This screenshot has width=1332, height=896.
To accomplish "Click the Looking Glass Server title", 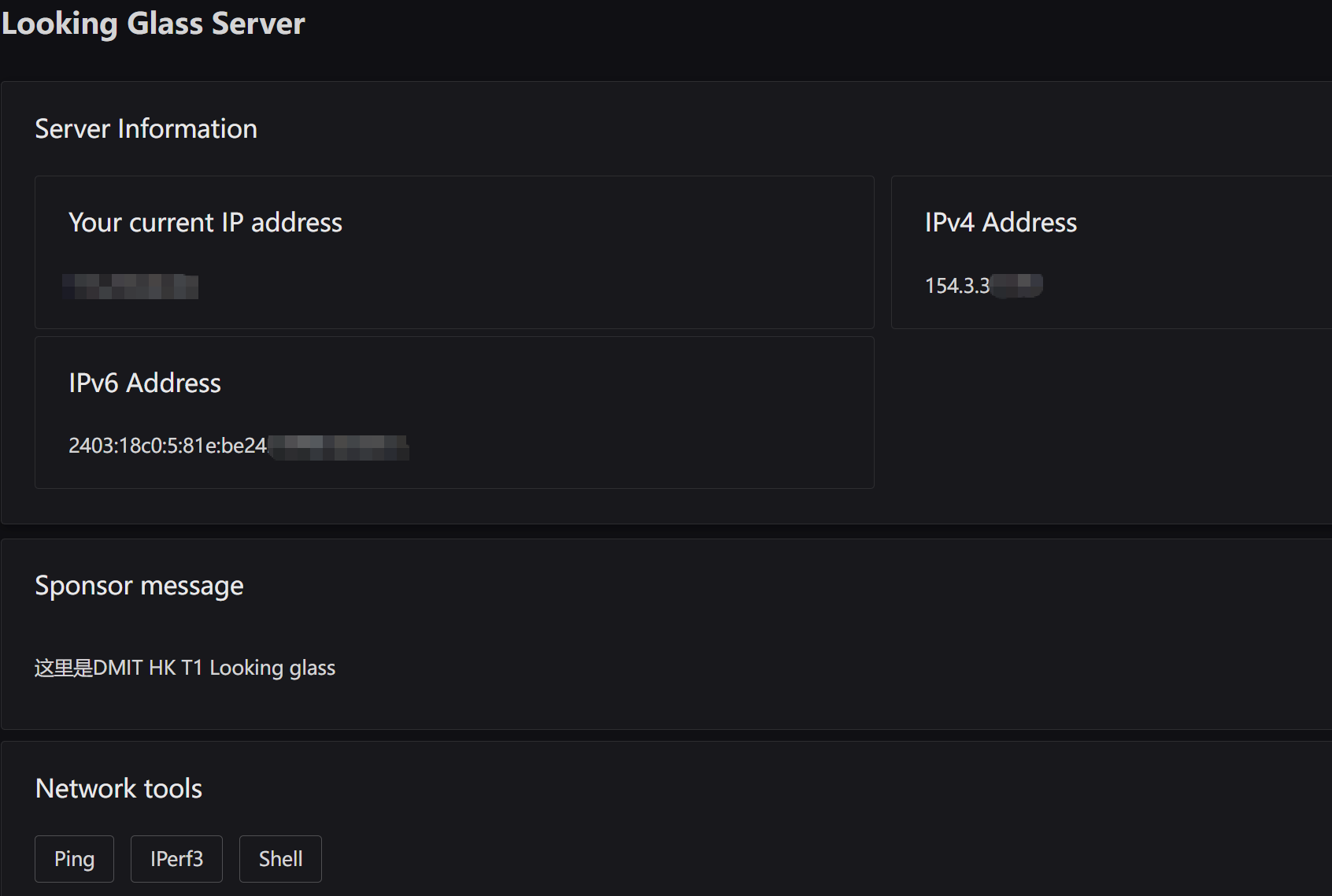I will (x=153, y=24).
